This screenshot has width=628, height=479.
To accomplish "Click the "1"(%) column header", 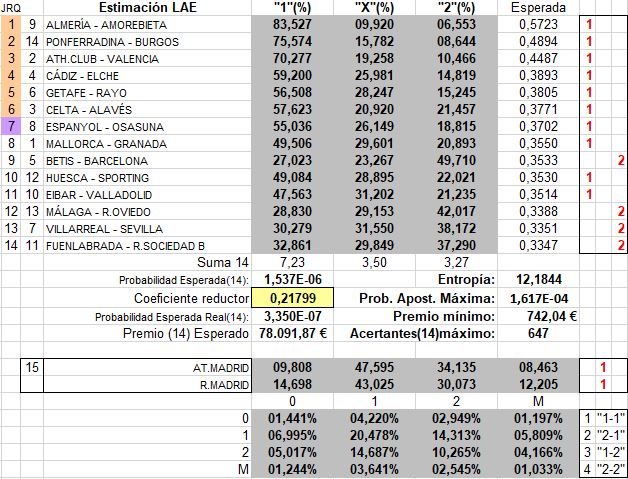I will click(x=292, y=7).
